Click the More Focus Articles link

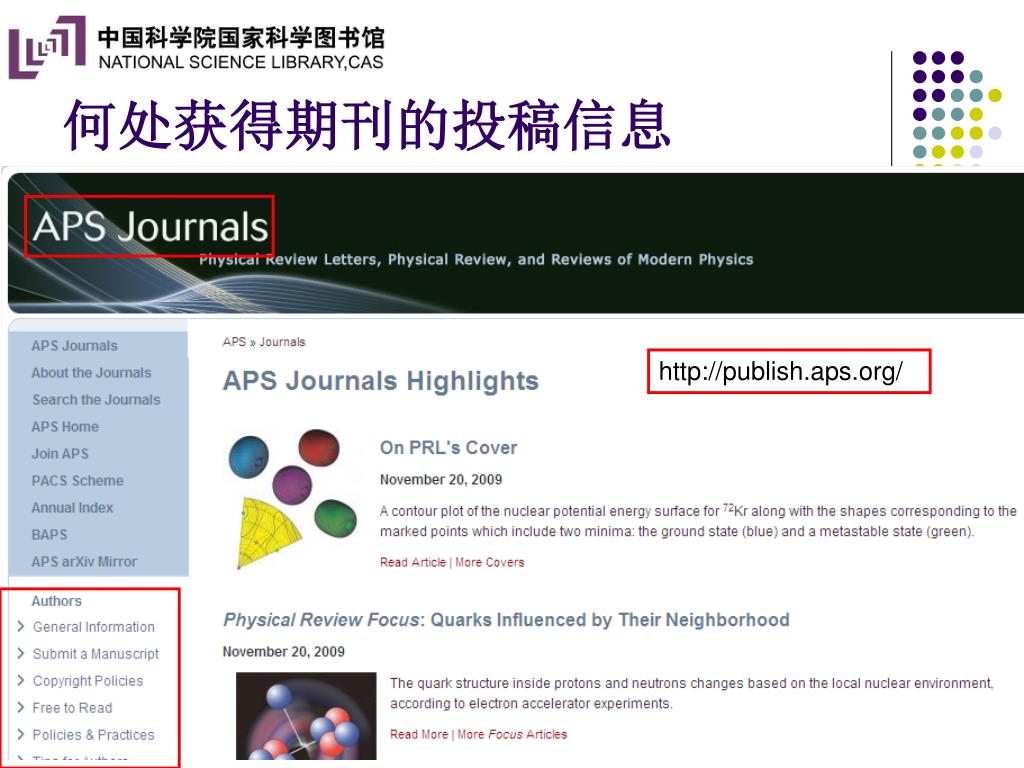click(x=512, y=734)
